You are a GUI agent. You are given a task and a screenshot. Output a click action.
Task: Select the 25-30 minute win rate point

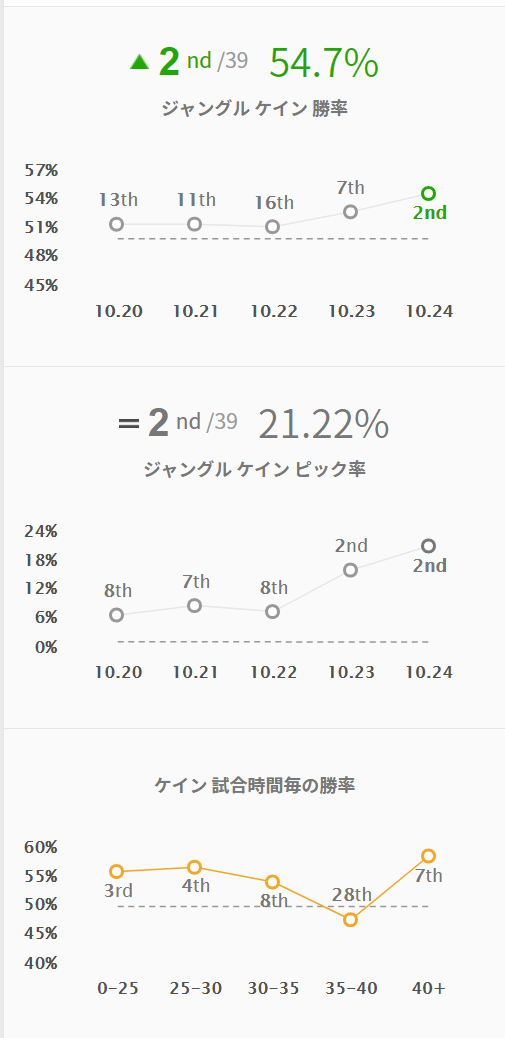(x=195, y=867)
